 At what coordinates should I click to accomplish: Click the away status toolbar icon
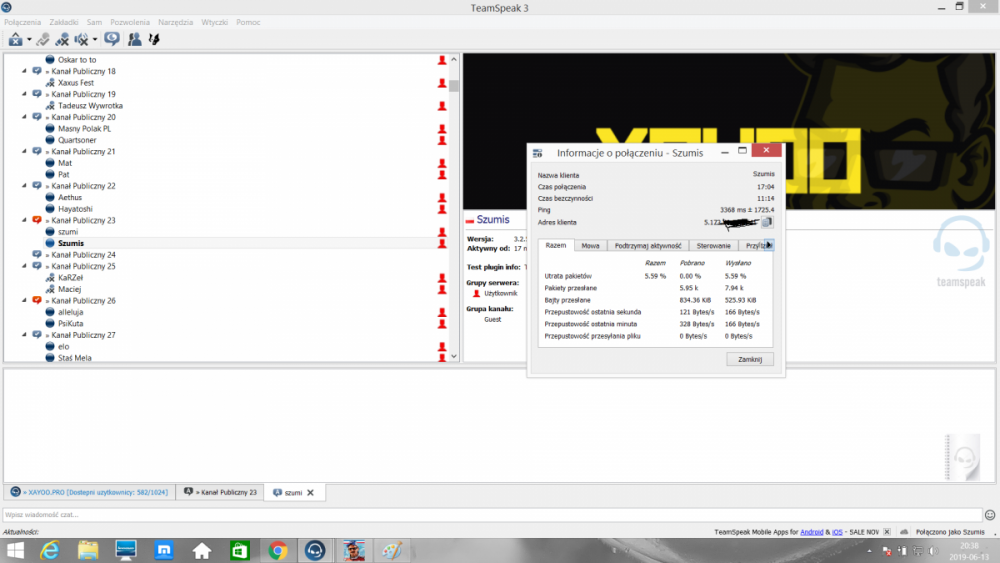(15, 40)
